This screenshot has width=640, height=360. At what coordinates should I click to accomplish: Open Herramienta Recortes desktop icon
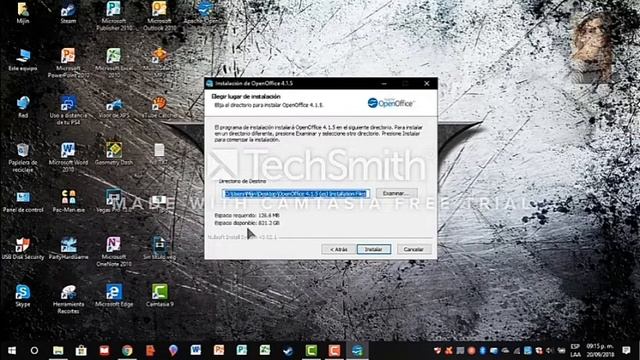tap(68, 299)
